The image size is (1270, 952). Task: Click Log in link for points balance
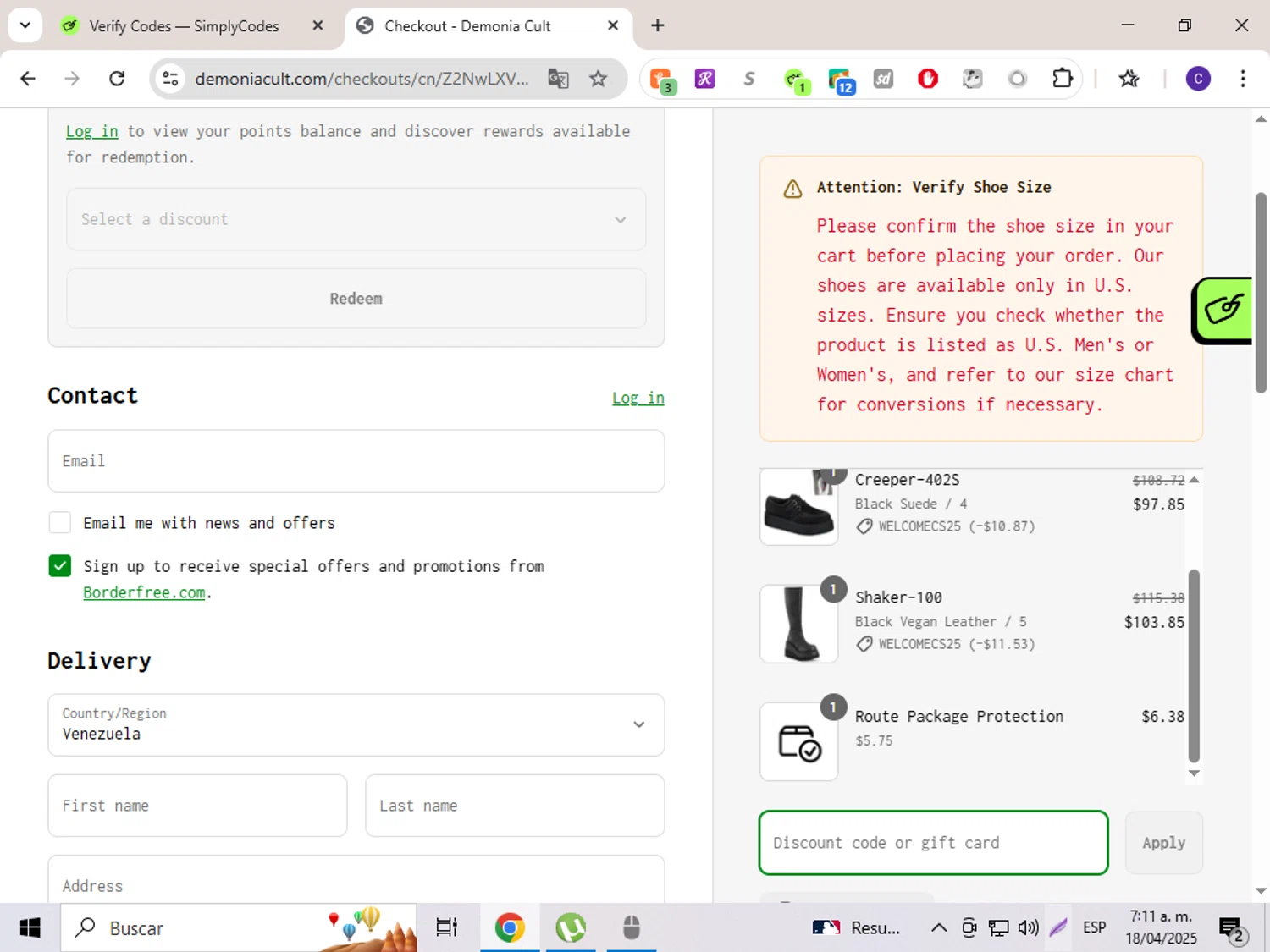(x=92, y=131)
